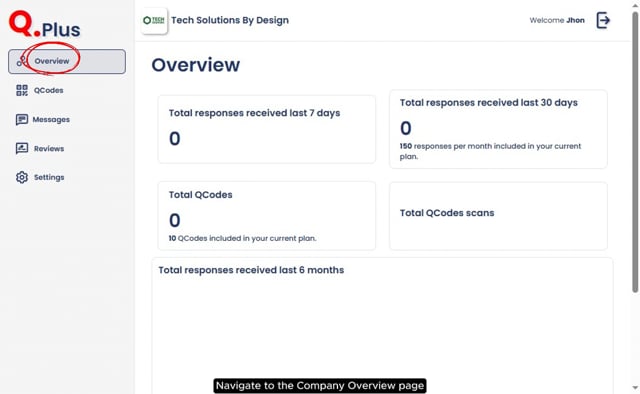The height and width of the screenshot is (394, 640).
Task: Open the Overview menu item
Action: click(x=67, y=62)
